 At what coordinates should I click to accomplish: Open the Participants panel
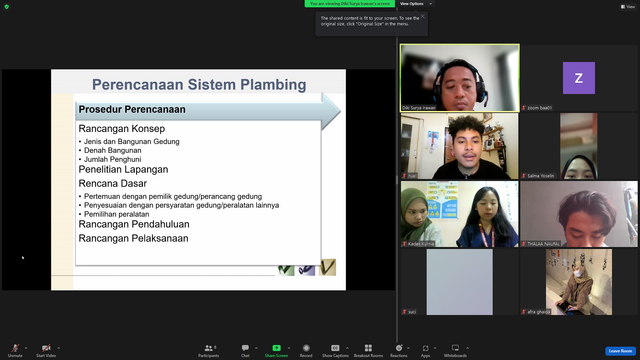click(x=209, y=350)
